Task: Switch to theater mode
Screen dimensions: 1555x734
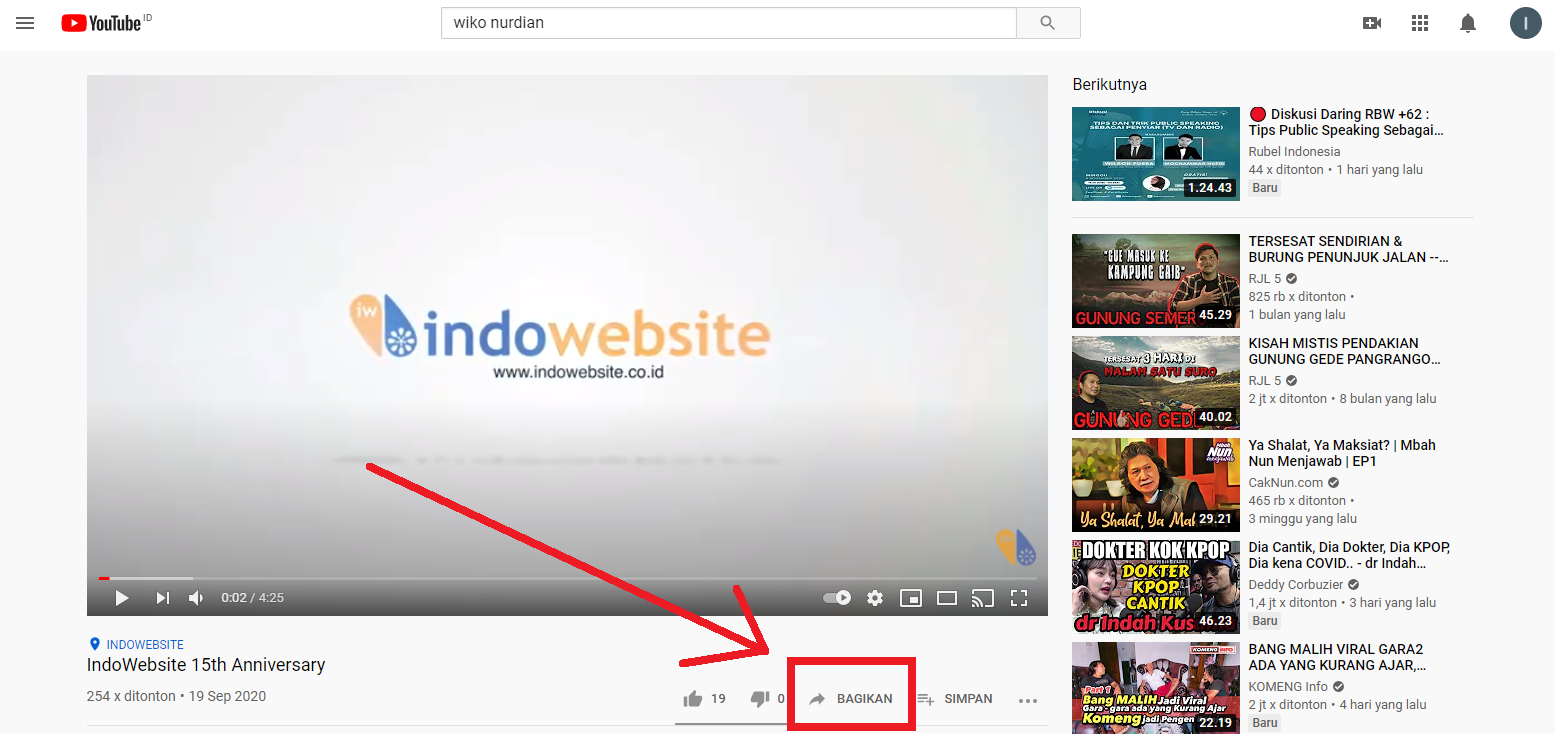Action: click(946, 597)
